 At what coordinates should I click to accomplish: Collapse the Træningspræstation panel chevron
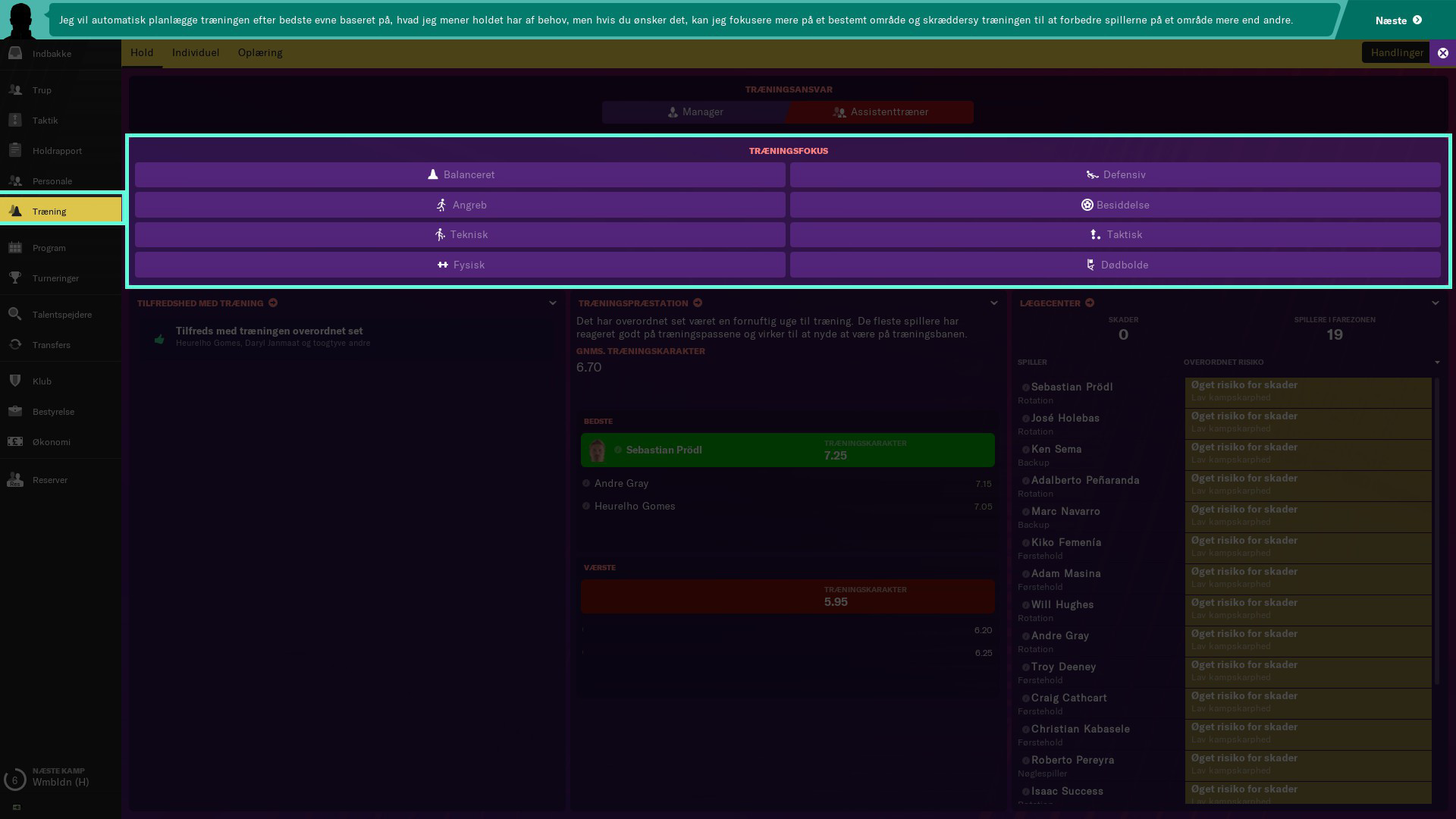[x=994, y=303]
